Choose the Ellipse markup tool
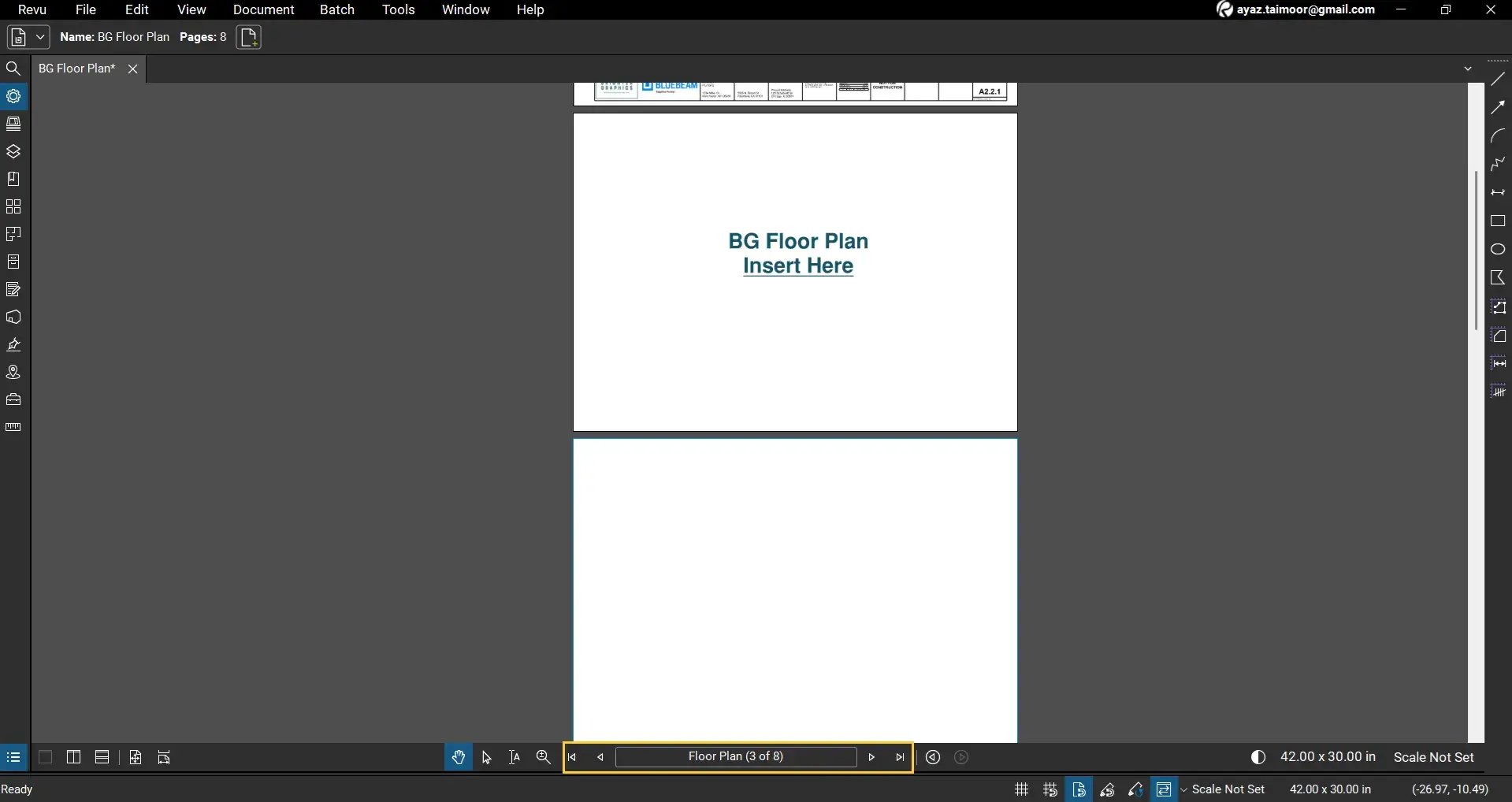1512x802 pixels. 1498,249
